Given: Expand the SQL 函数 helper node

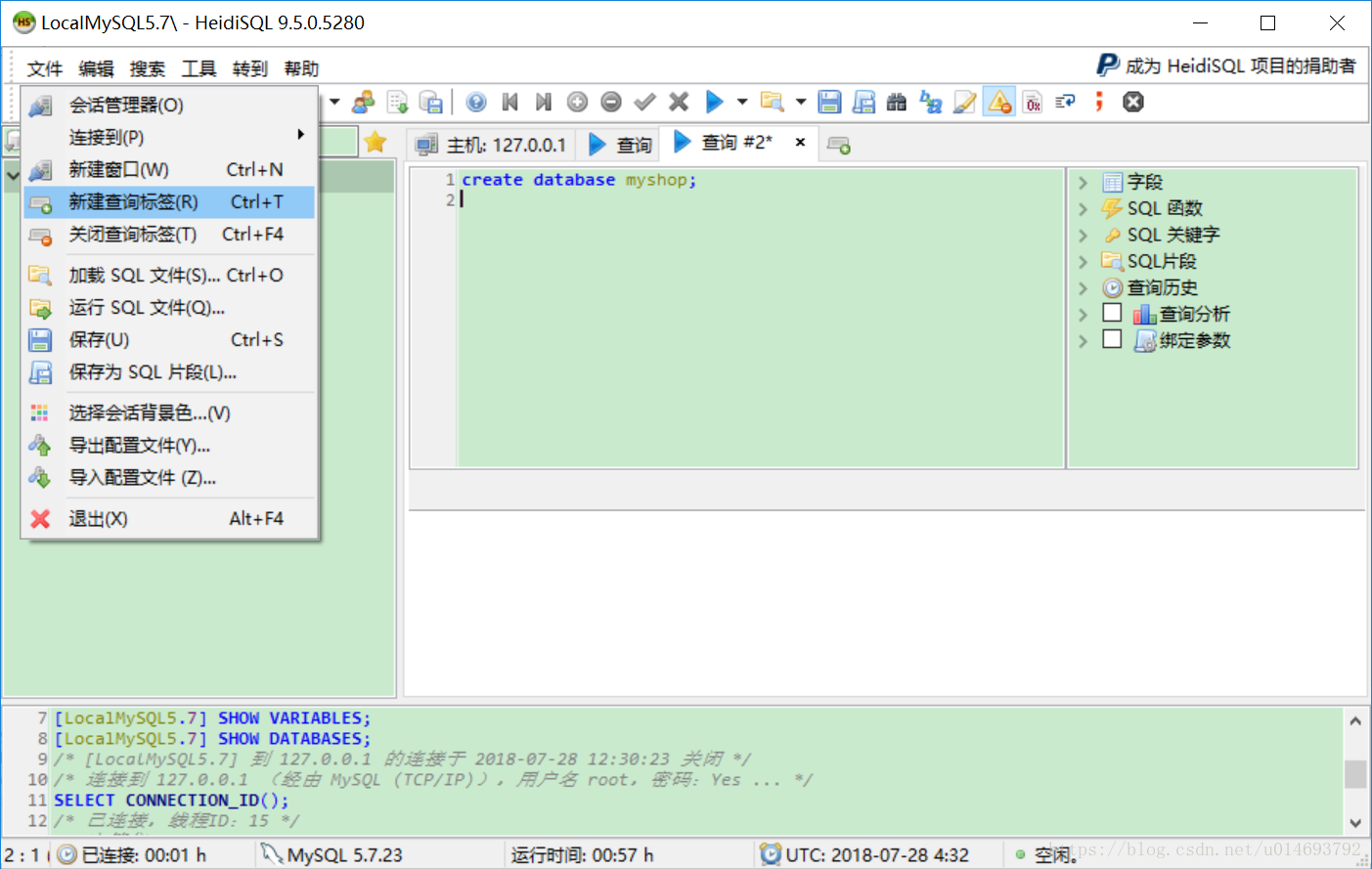Looking at the screenshot, I should (1083, 209).
